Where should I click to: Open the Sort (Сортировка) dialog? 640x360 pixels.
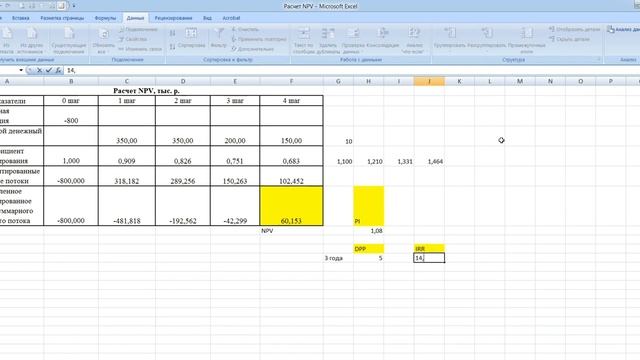tap(191, 38)
